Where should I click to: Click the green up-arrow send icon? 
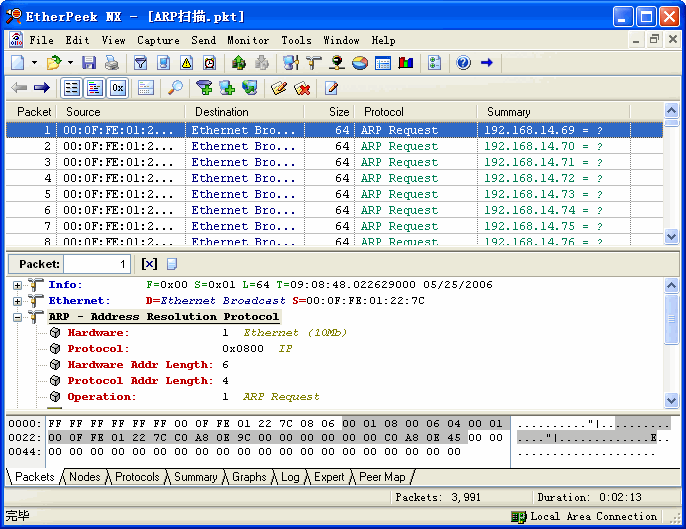click(x=238, y=63)
